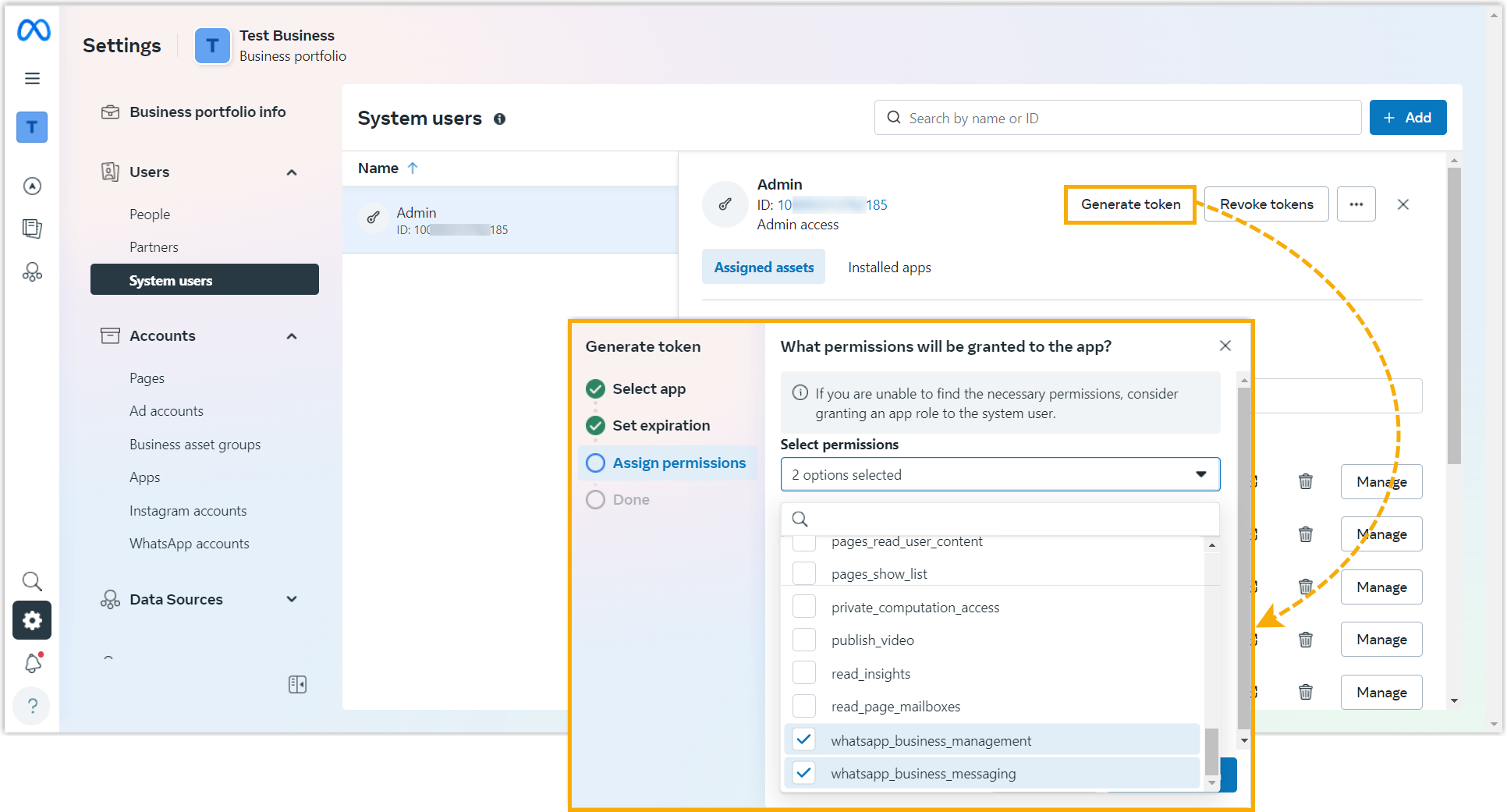Click the search magnifier icon in left rail
1507x812 pixels.
coord(32,581)
